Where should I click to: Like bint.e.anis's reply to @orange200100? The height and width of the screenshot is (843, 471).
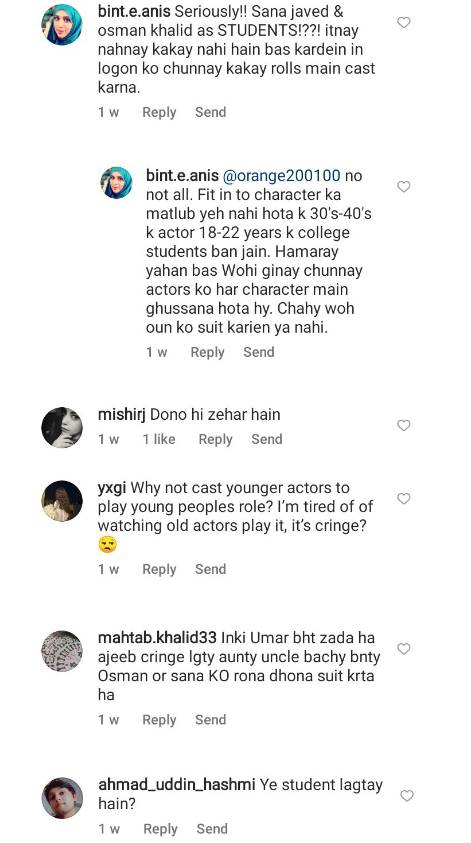click(x=403, y=187)
